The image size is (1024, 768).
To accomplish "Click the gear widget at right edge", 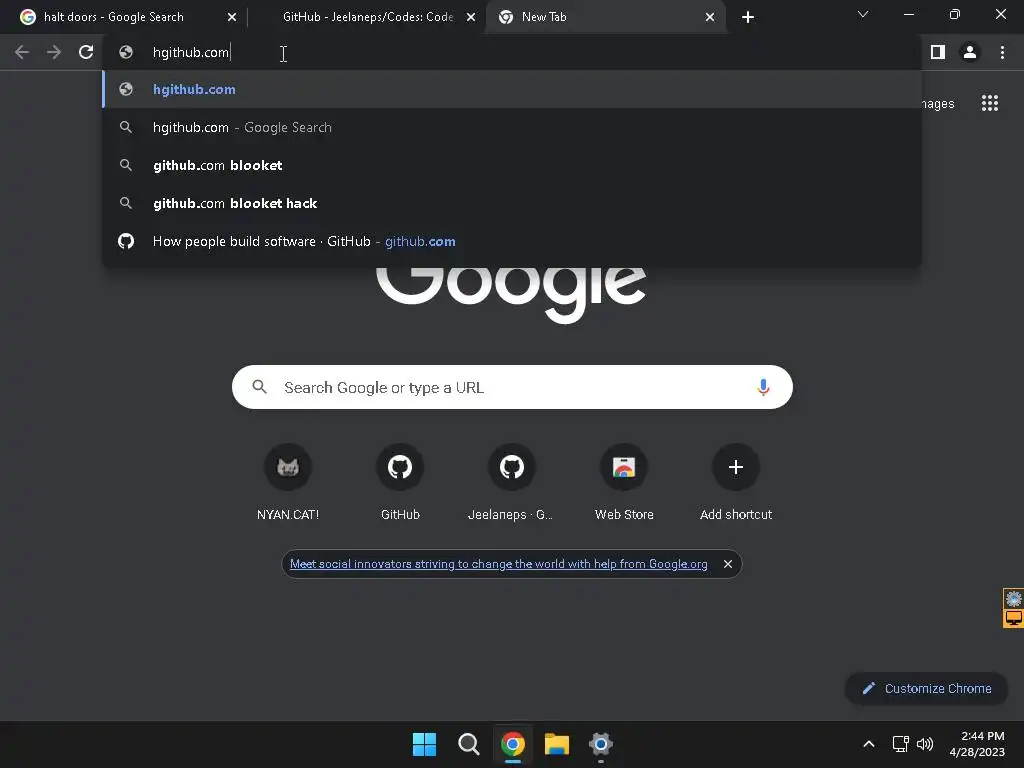I will coord(1013,598).
